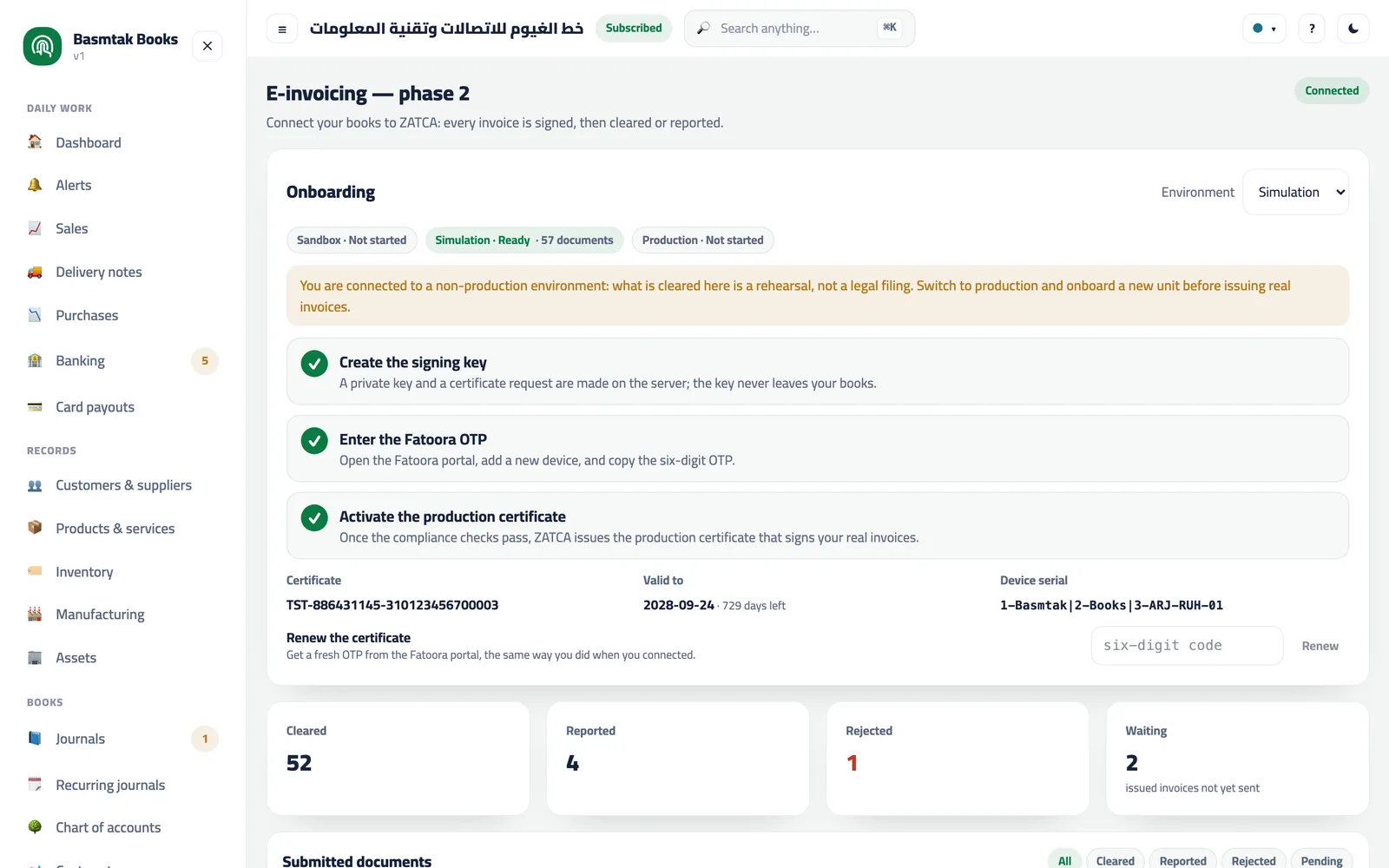Filter submitted documents by Cleared
1389x868 pixels.
pyautogui.click(x=1115, y=860)
